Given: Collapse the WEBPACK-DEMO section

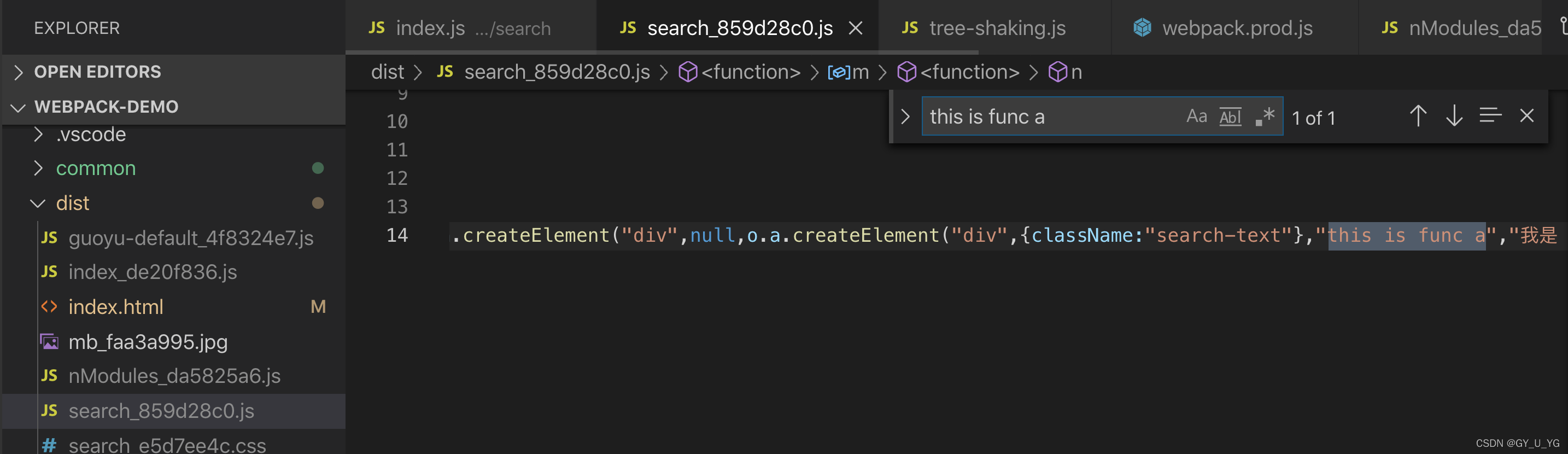Looking at the screenshot, I should pos(173,107).
